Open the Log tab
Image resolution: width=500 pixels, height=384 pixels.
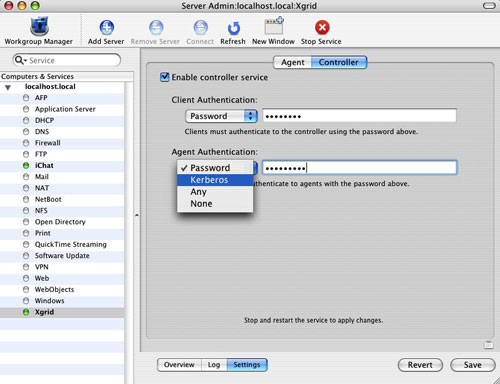pyautogui.click(x=214, y=365)
